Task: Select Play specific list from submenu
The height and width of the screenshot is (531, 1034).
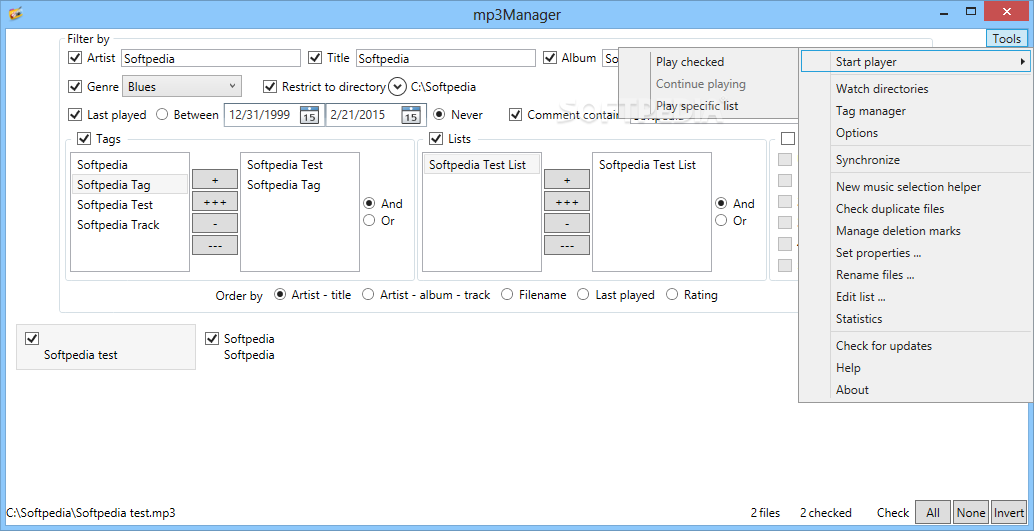Action: pos(697,106)
